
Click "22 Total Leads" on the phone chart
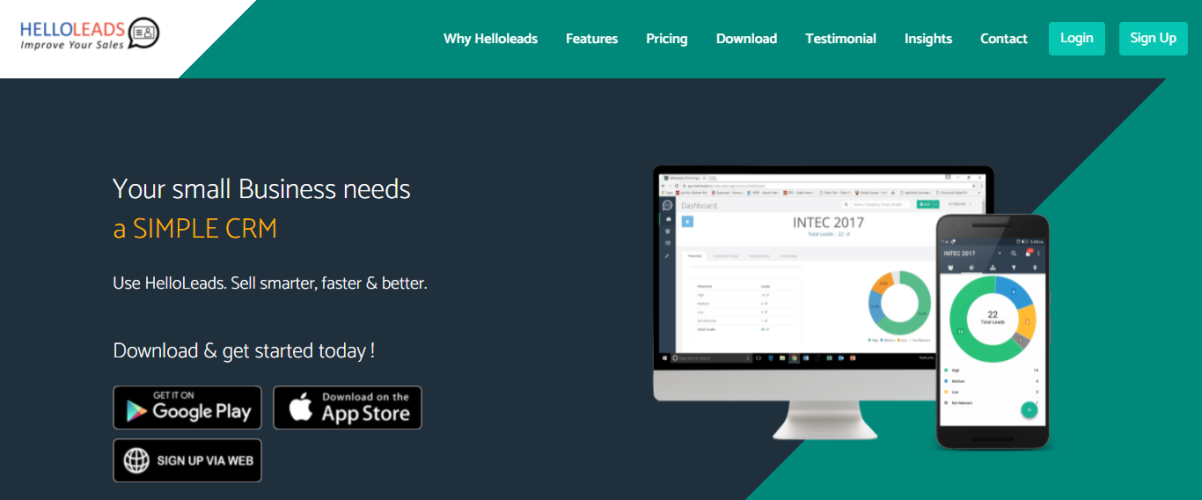pos(992,317)
